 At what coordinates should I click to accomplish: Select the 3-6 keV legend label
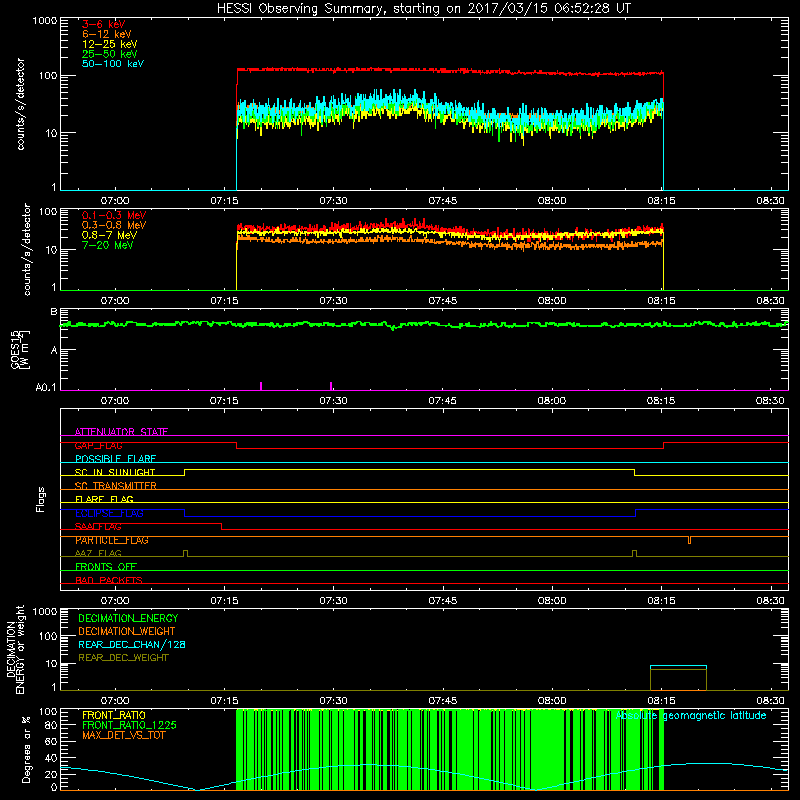104,24
